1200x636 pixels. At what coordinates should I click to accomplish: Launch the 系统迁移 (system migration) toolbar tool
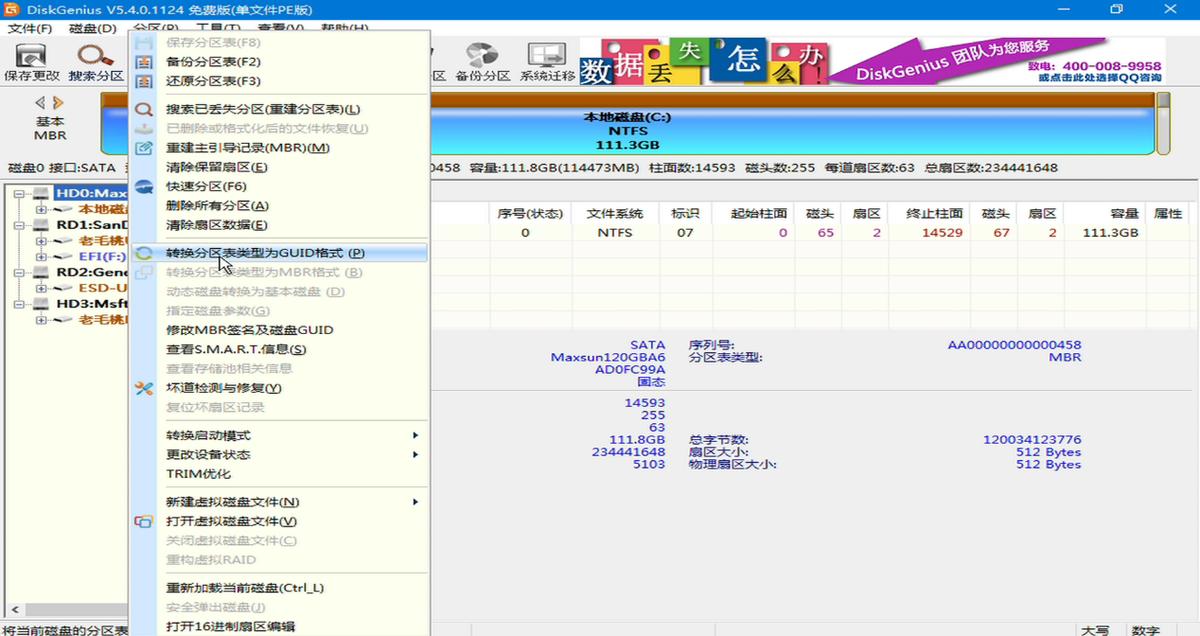(x=545, y=62)
